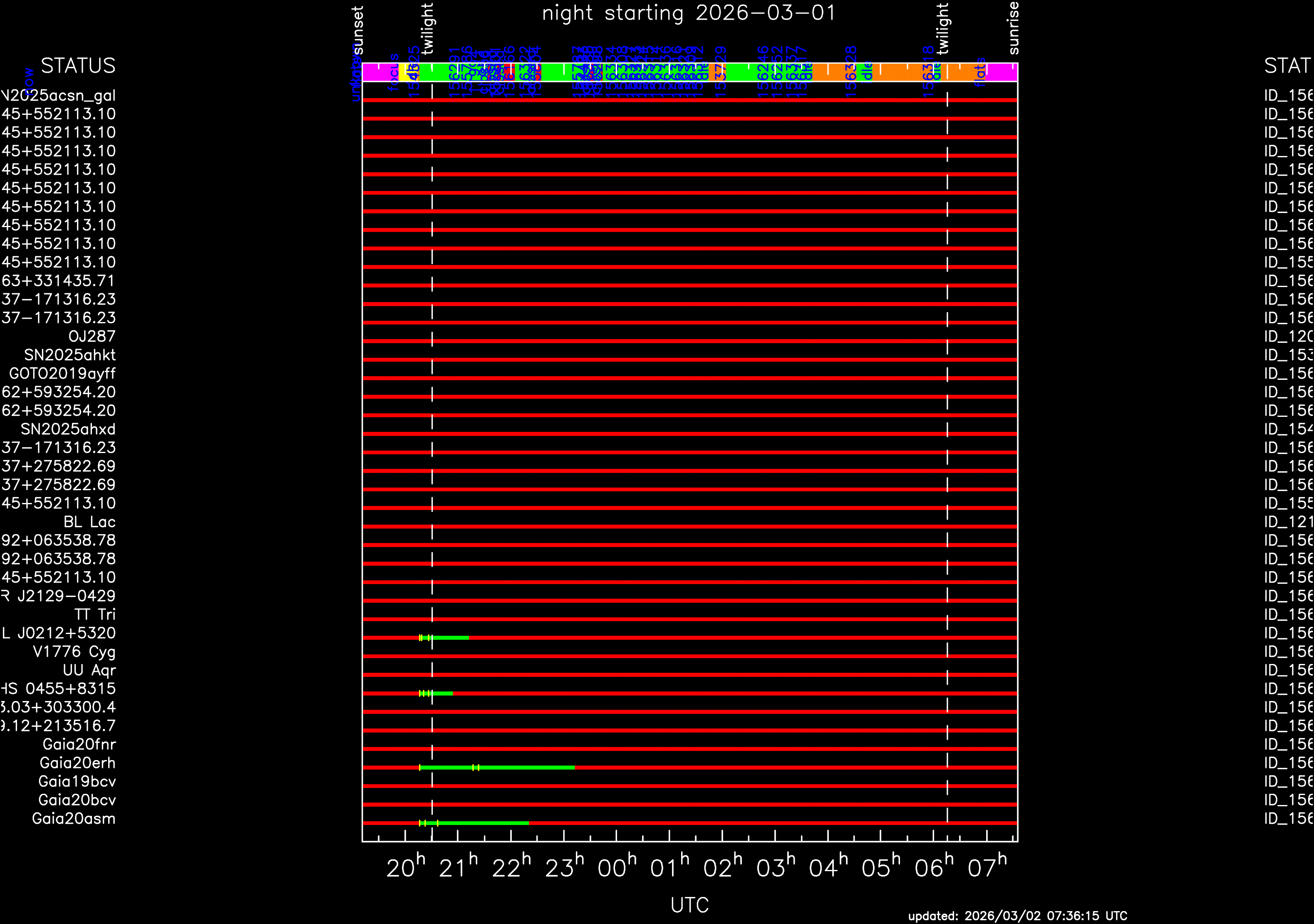Click the evening 'twilight' label
The width and height of the screenshot is (1314, 924).
pos(427,29)
